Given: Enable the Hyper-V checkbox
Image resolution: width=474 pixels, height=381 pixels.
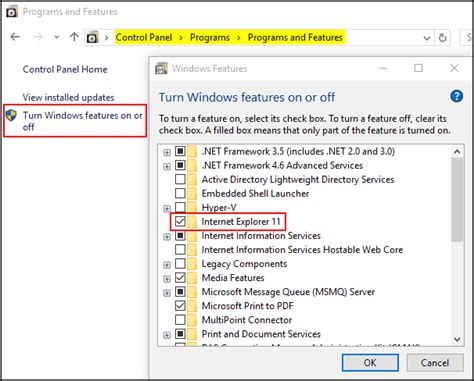Looking at the screenshot, I should [180, 207].
